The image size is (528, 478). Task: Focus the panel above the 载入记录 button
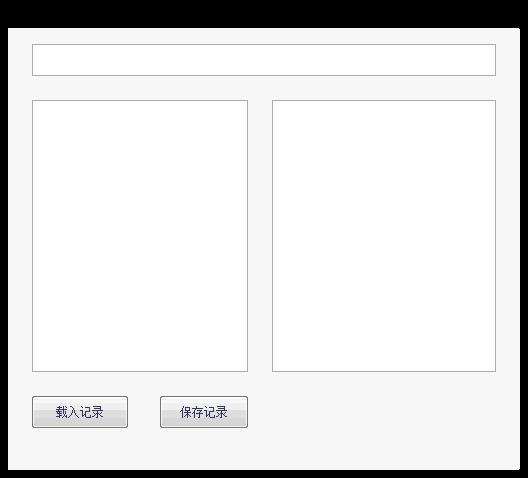click(140, 236)
